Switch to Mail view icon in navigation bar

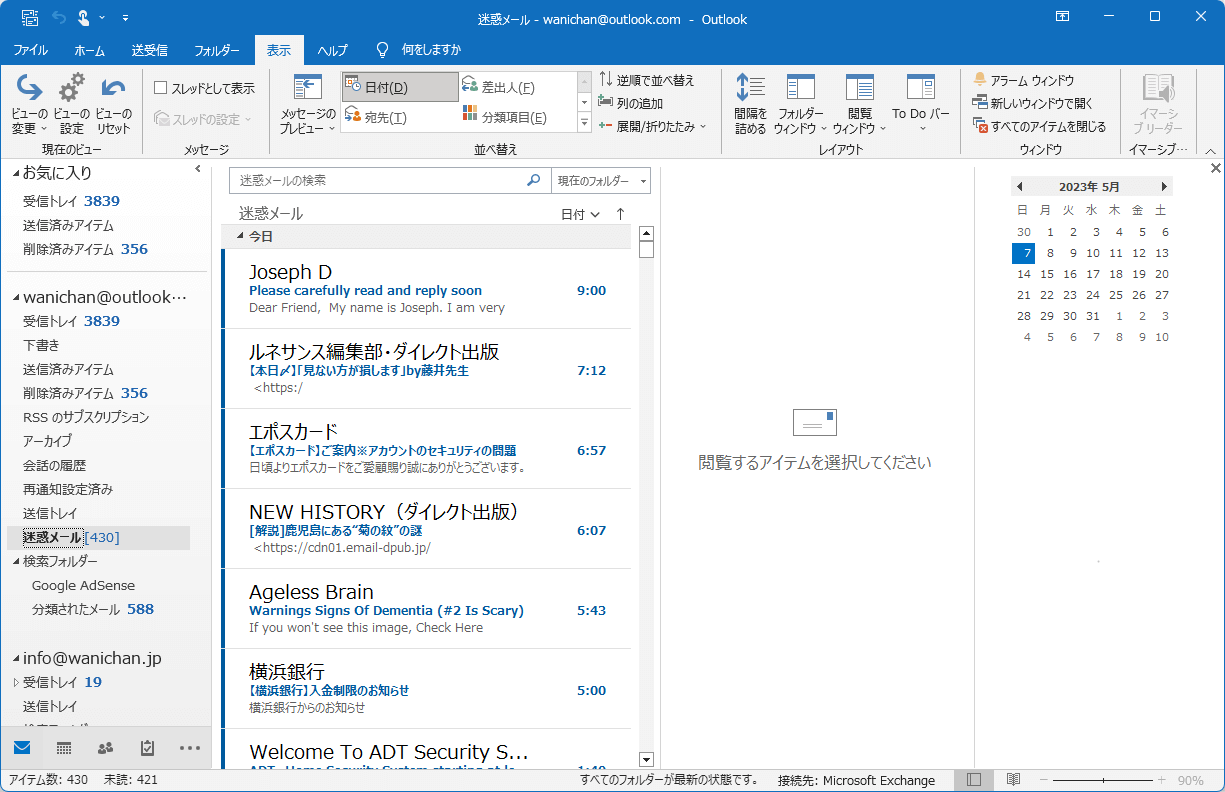(x=22, y=747)
